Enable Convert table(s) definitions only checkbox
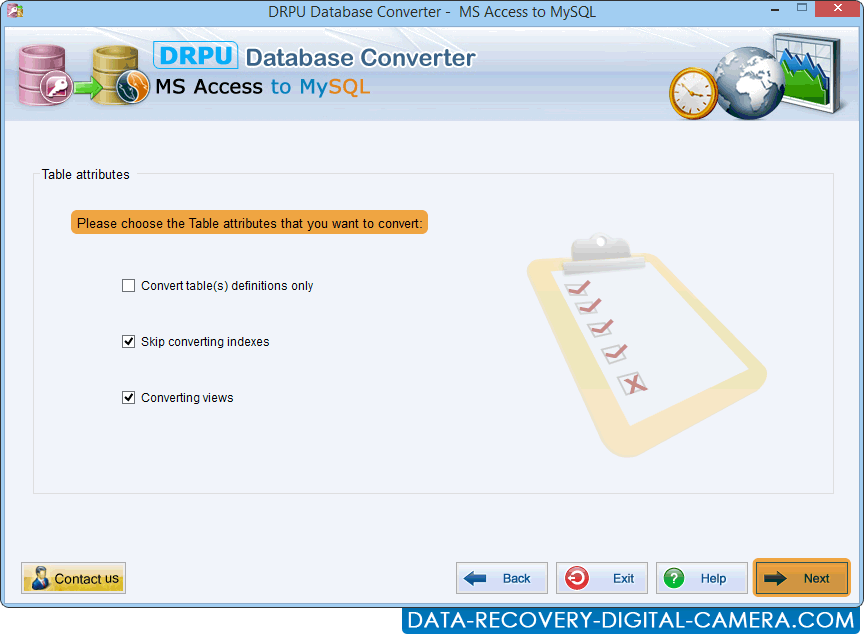The height and width of the screenshot is (634, 864). pyautogui.click(x=128, y=286)
